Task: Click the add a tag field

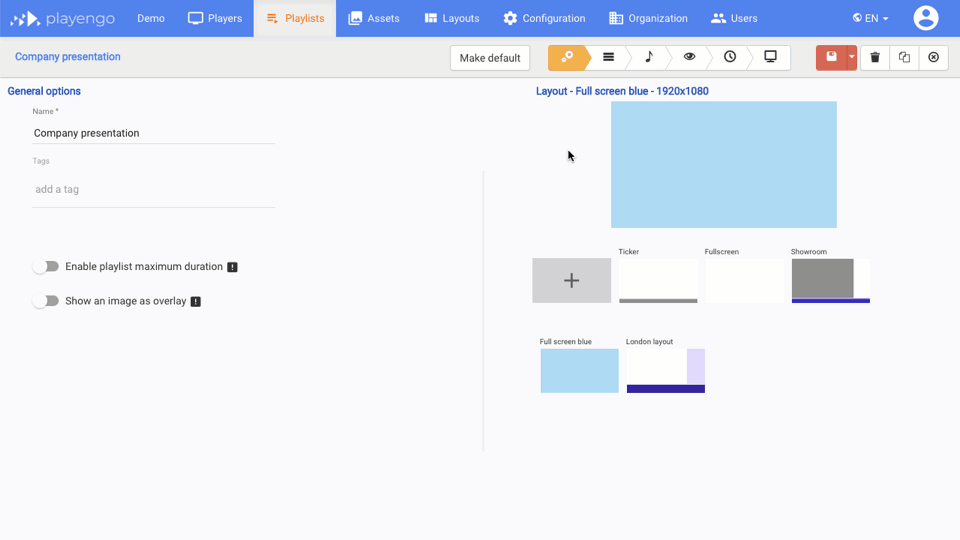Action: (x=154, y=189)
